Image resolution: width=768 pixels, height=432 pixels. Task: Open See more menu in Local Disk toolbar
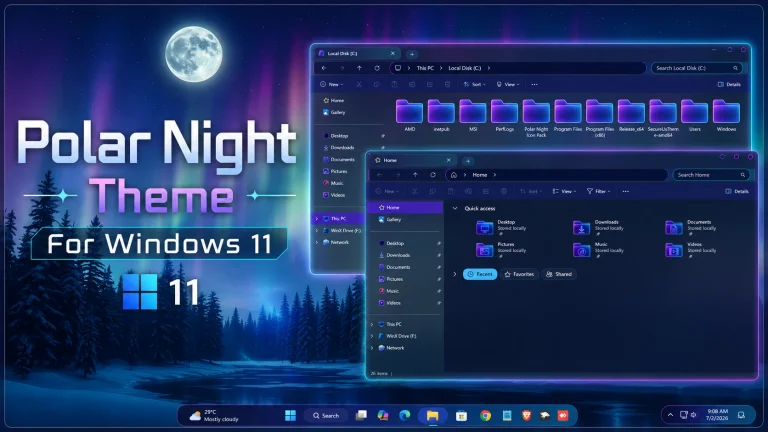(534, 84)
